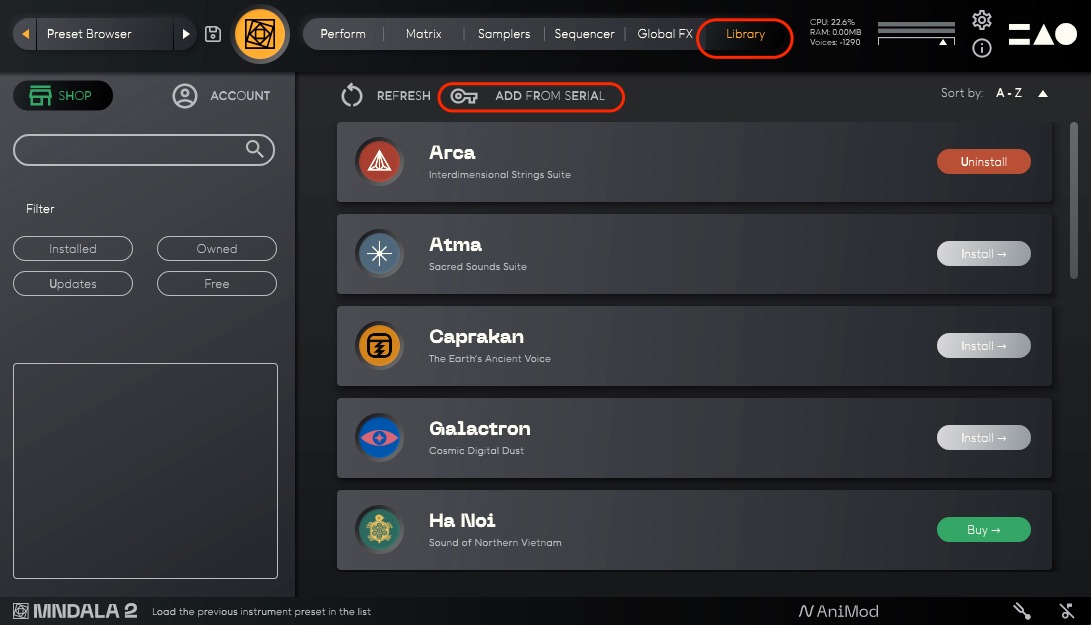The width and height of the screenshot is (1091, 625).
Task: Toggle the Owned filter
Action: click(x=217, y=248)
